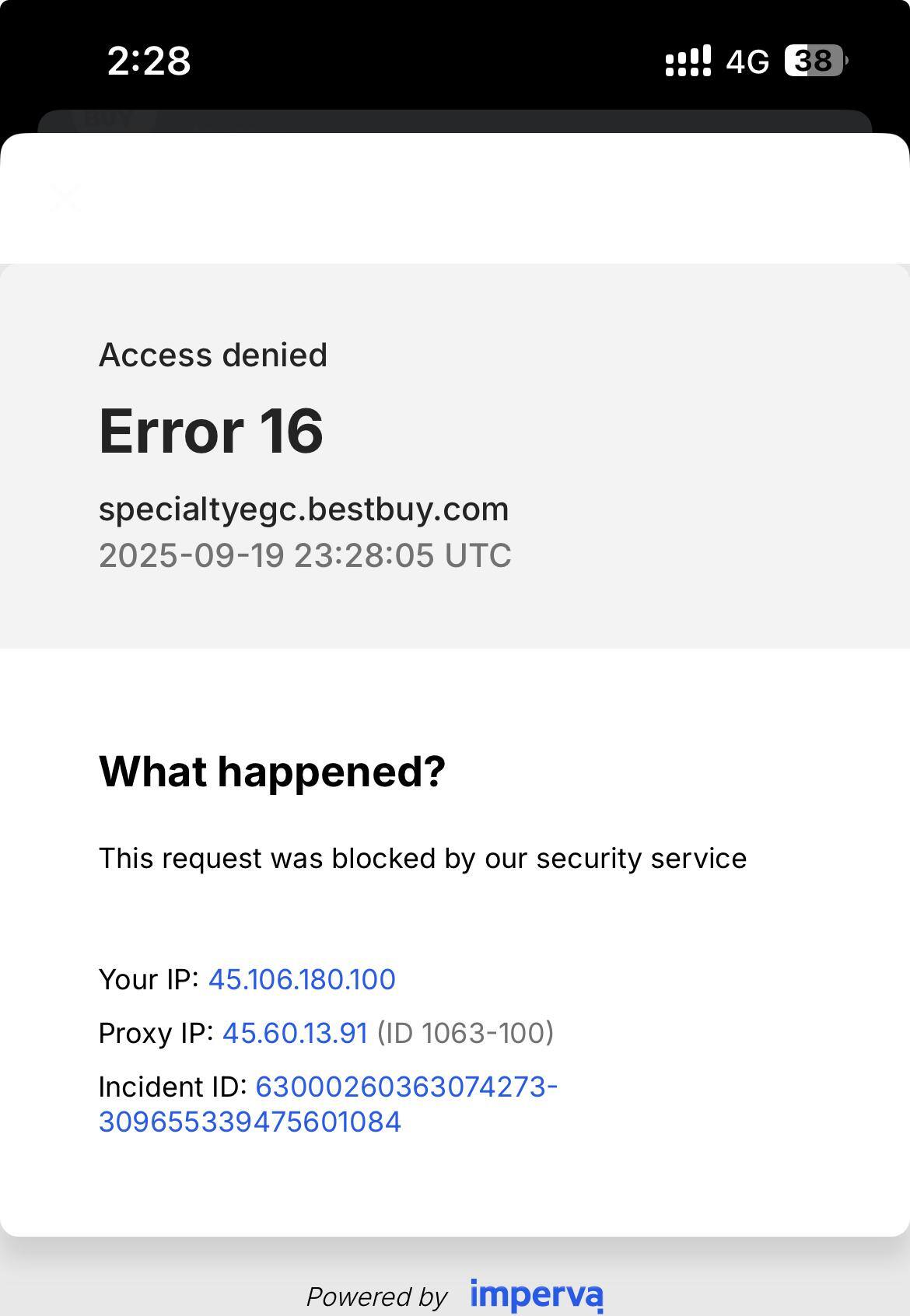Open the Your IP address 45.106.180.100 link

[x=302, y=979]
